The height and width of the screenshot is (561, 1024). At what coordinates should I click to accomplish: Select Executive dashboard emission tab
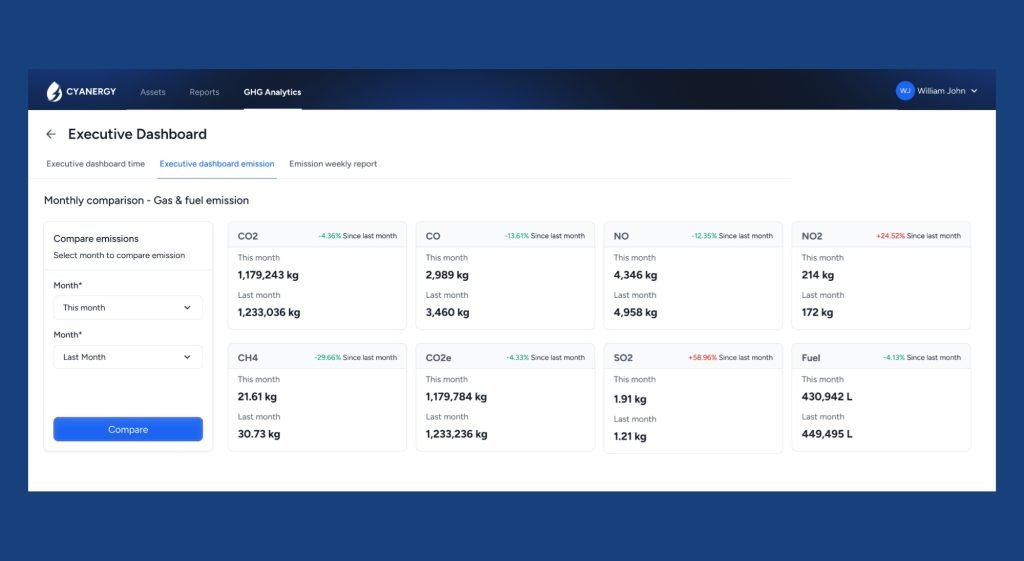217,164
